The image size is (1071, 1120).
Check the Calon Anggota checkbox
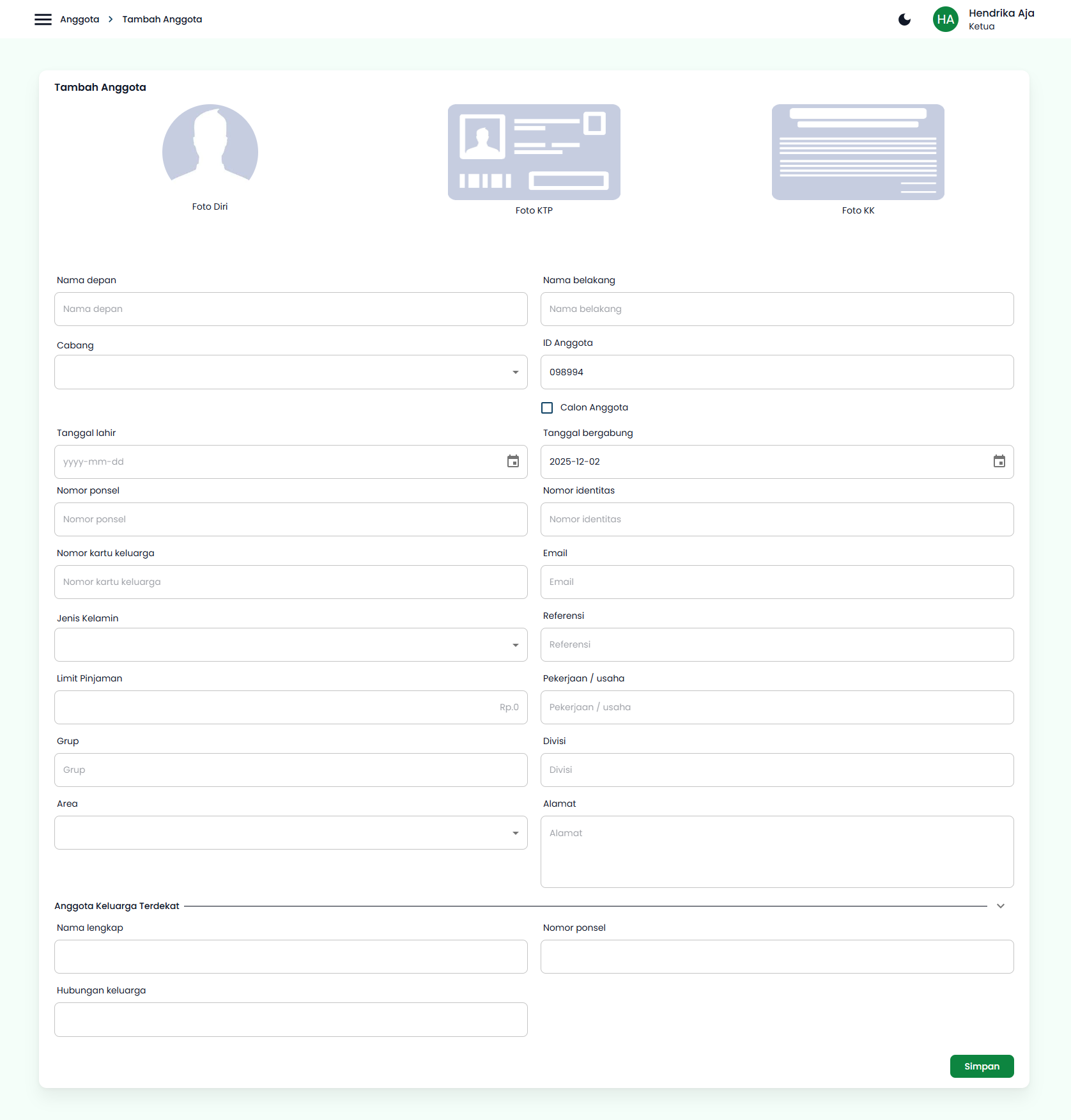(x=547, y=408)
